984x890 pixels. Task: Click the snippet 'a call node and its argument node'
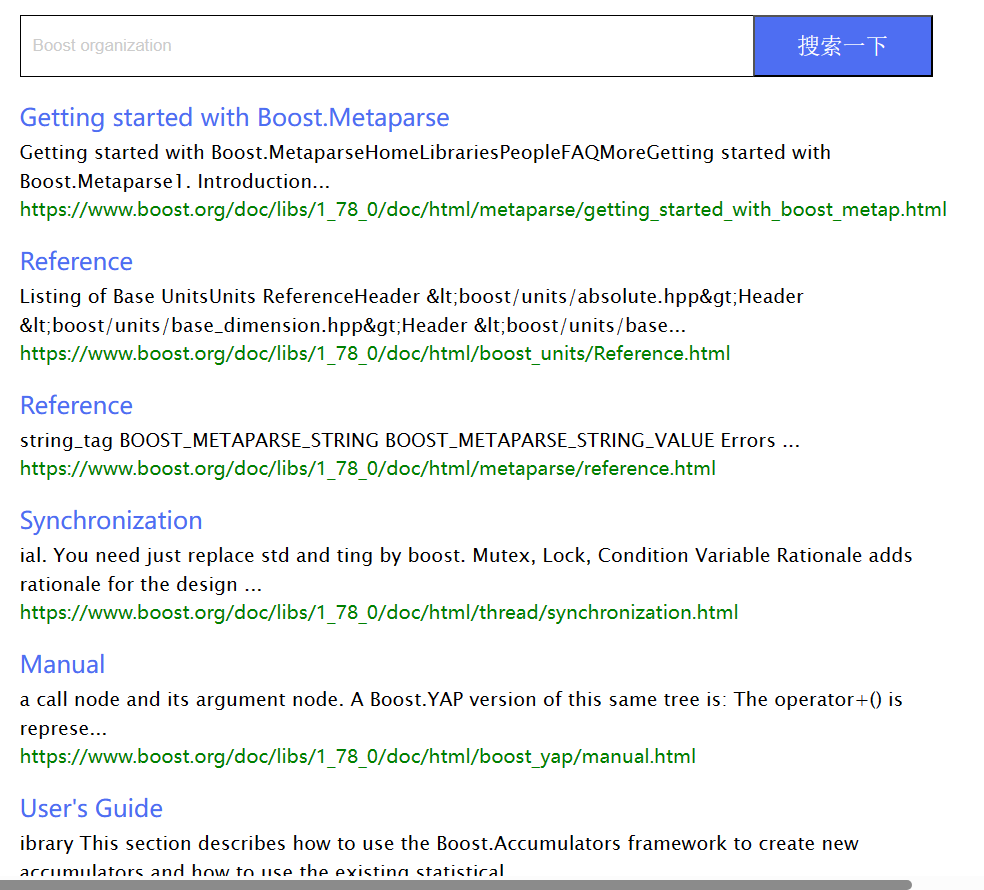click(461, 714)
